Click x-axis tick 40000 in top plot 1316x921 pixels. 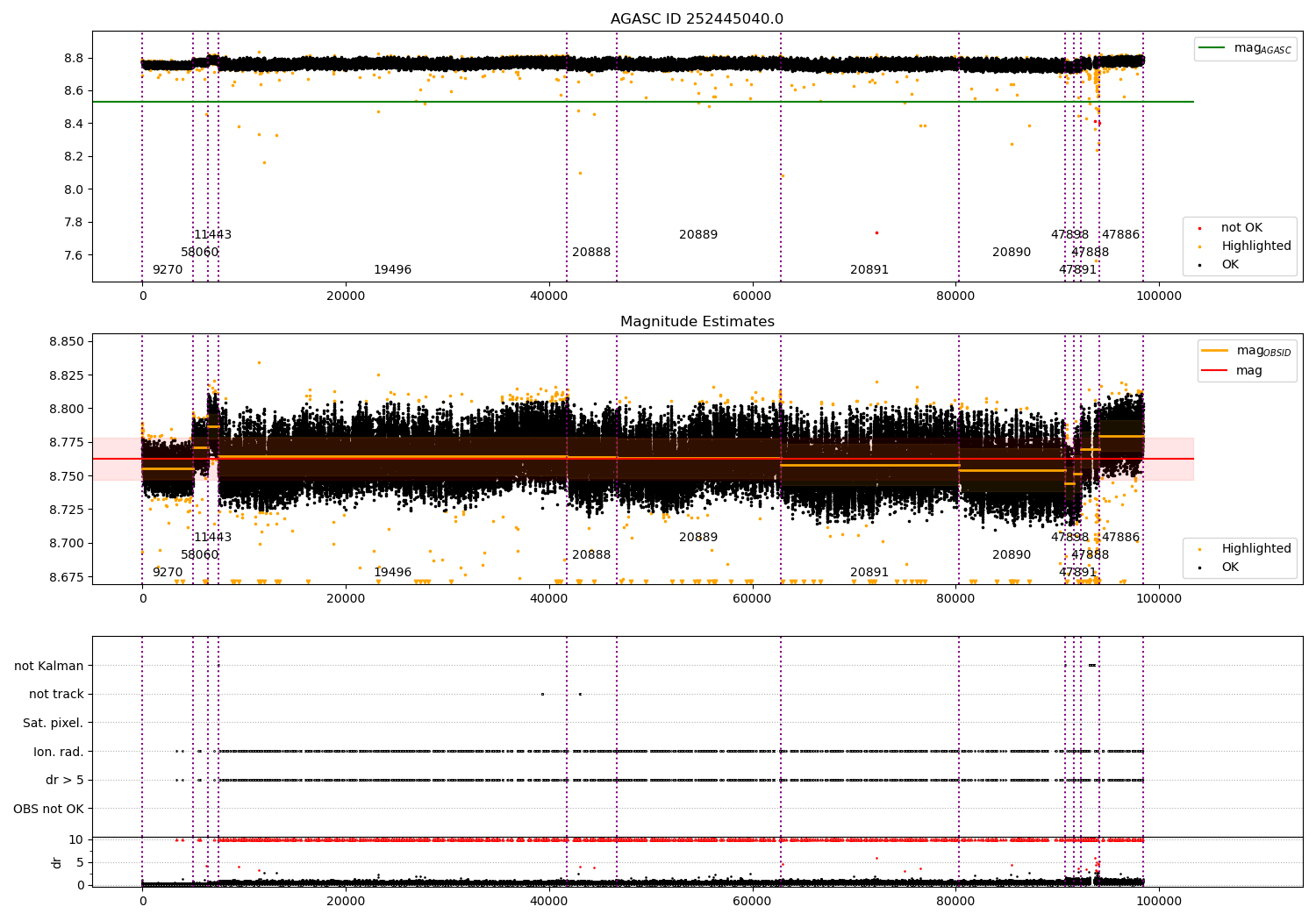(549, 296)
